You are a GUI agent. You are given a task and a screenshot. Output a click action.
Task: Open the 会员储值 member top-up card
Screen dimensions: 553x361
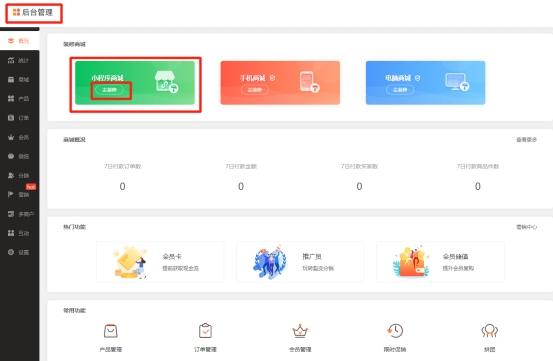click(x=440, y=262)
